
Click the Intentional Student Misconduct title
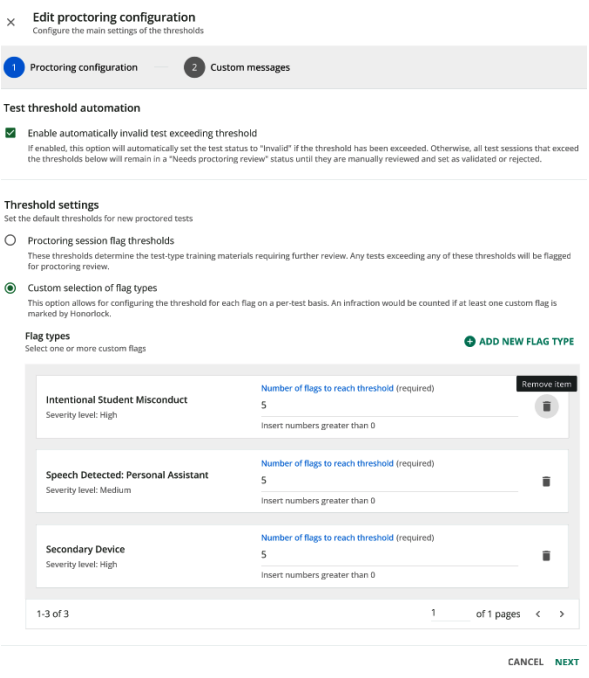116,400
